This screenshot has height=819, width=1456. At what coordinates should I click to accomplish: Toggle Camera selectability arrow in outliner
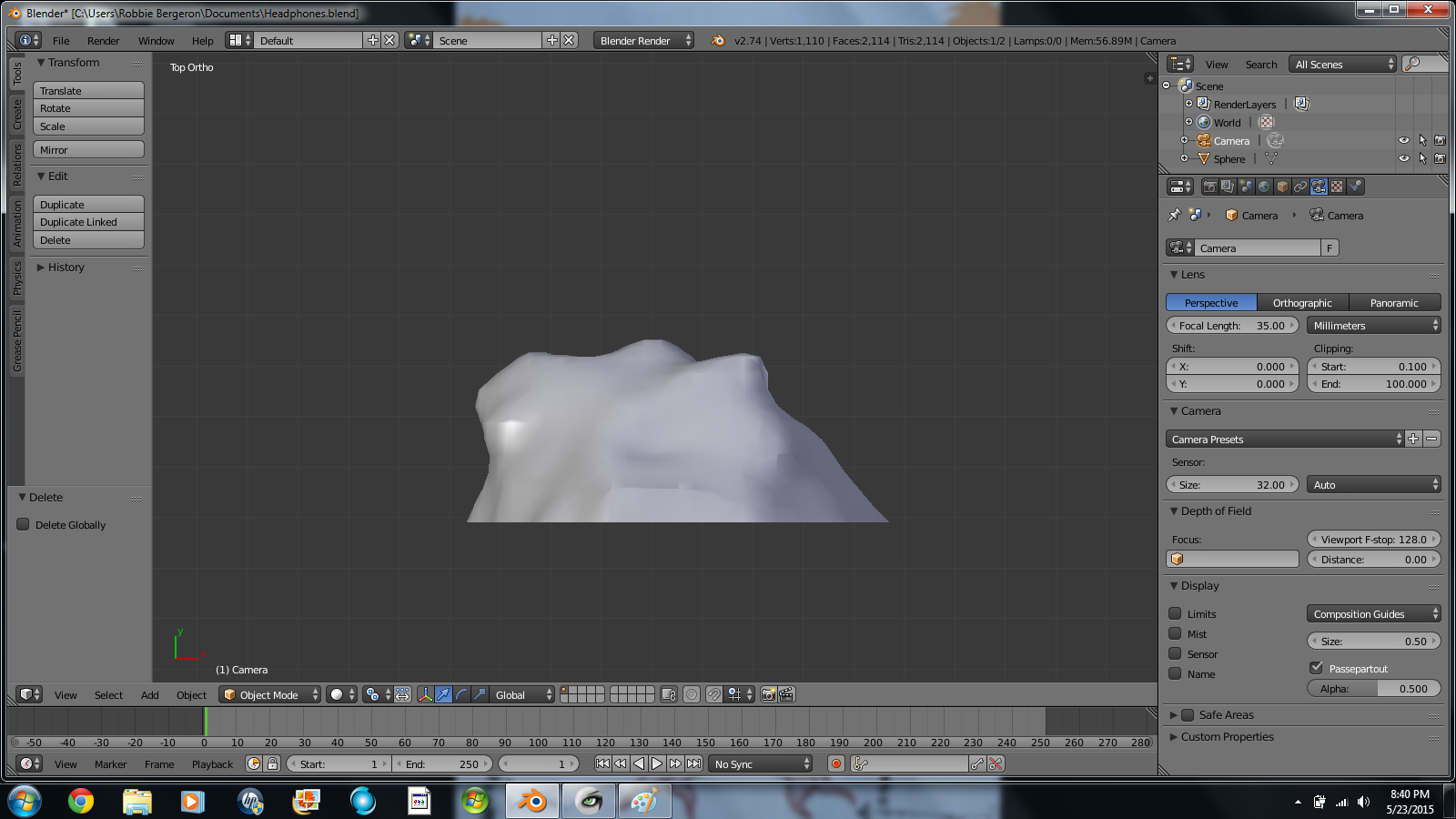click(1422, 140)
